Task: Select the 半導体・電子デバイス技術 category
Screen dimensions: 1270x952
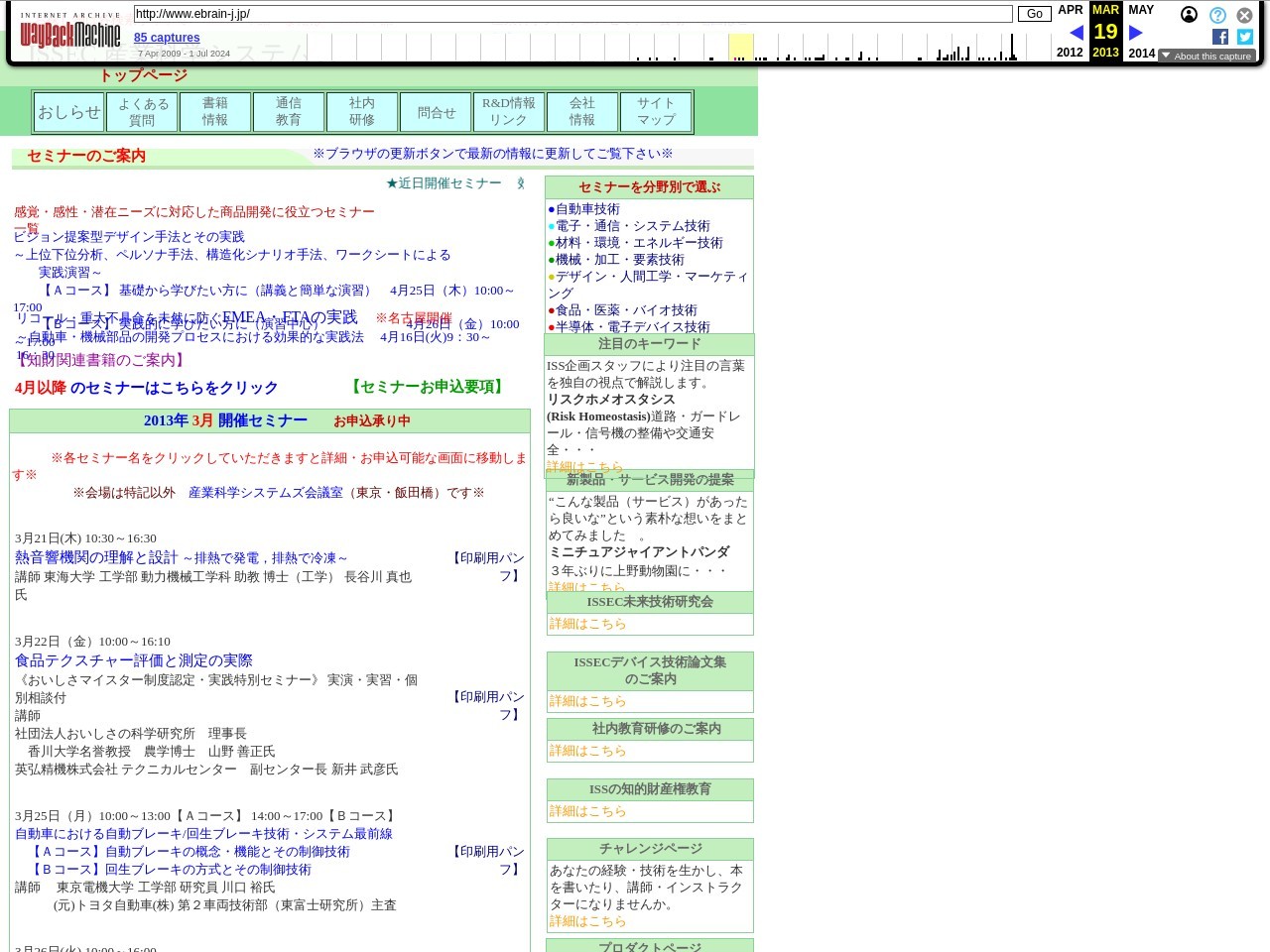Action: point(633,327)
